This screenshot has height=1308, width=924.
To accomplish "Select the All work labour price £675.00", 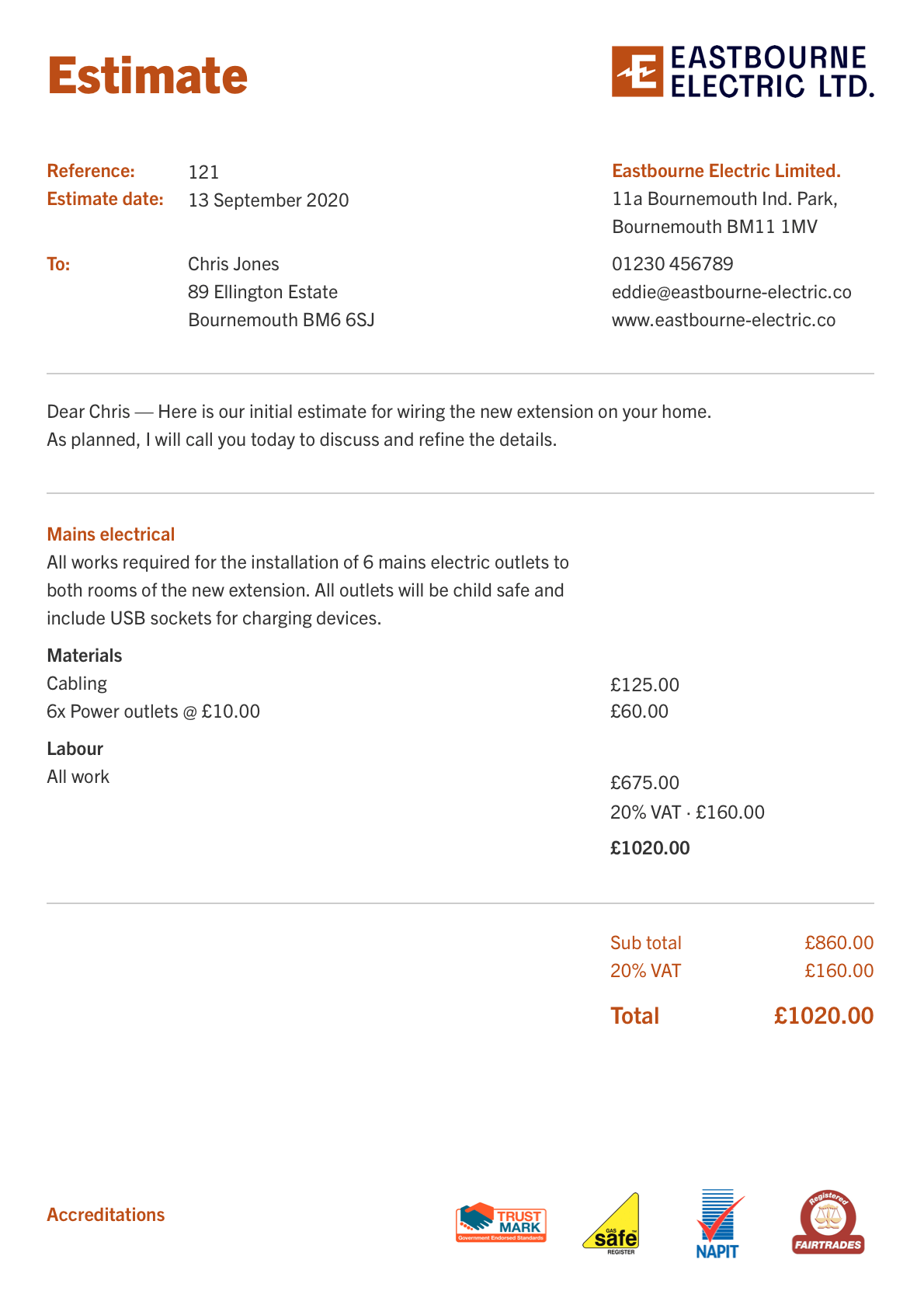I will [x=644, y=783].
